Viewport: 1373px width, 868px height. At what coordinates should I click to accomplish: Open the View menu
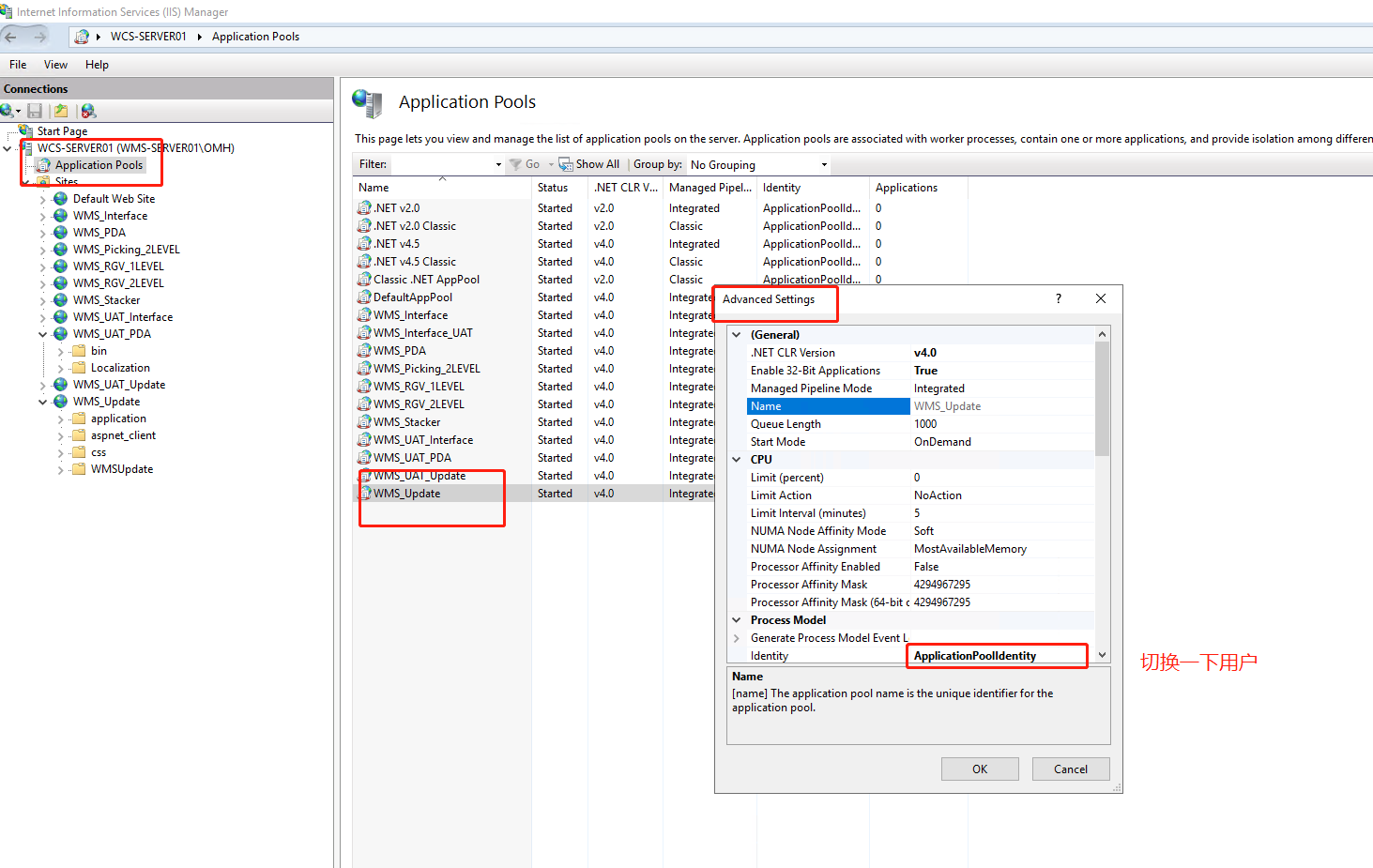point(55,65)
